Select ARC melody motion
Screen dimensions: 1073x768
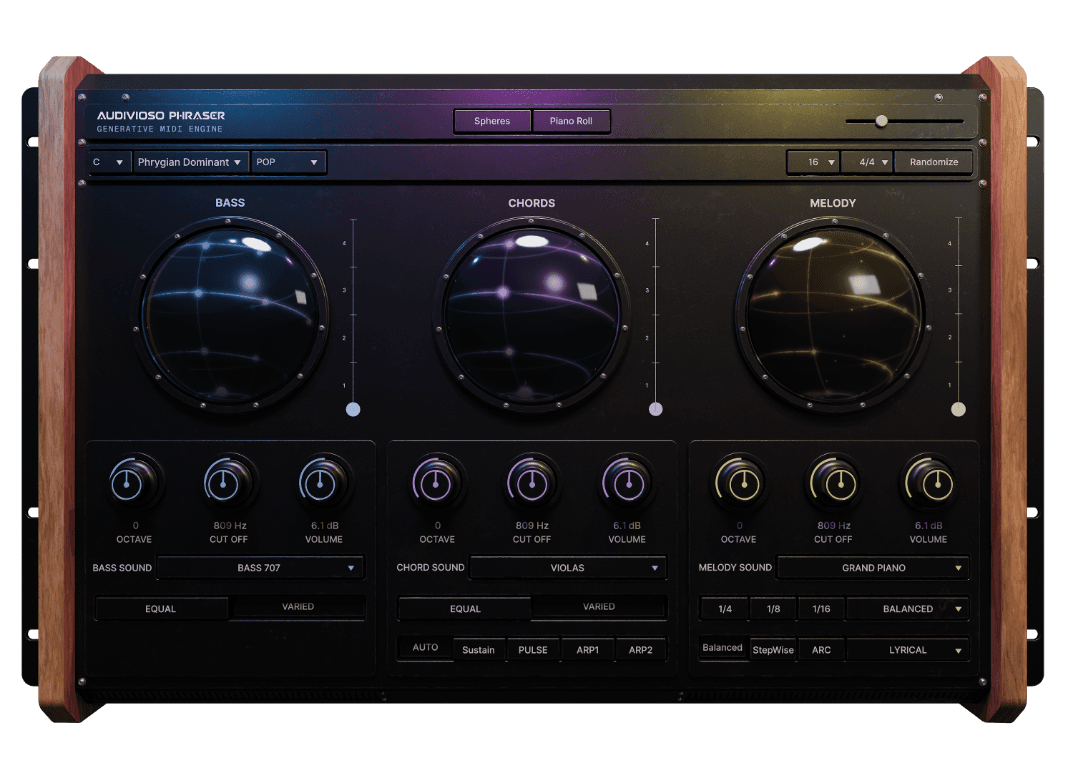[x=821, y=650]
